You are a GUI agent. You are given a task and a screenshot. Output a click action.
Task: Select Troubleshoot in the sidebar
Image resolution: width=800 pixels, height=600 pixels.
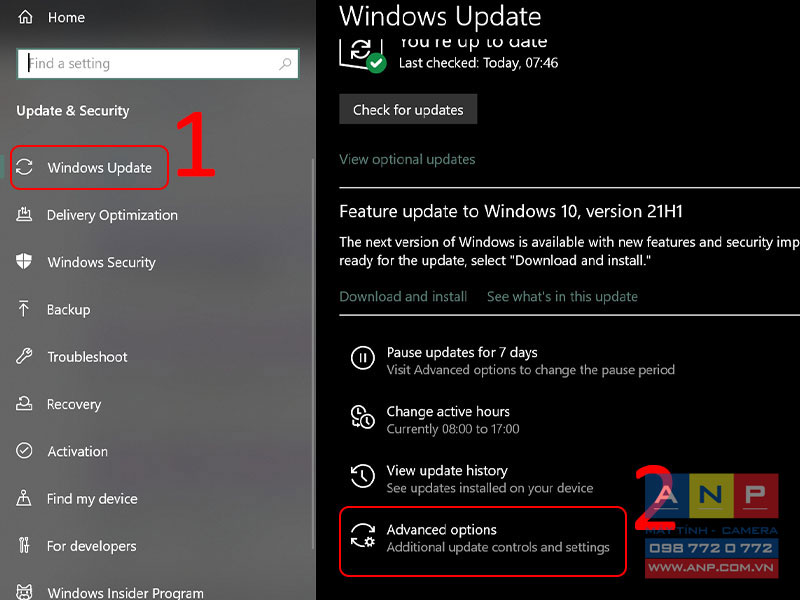(x=87, y=357)
